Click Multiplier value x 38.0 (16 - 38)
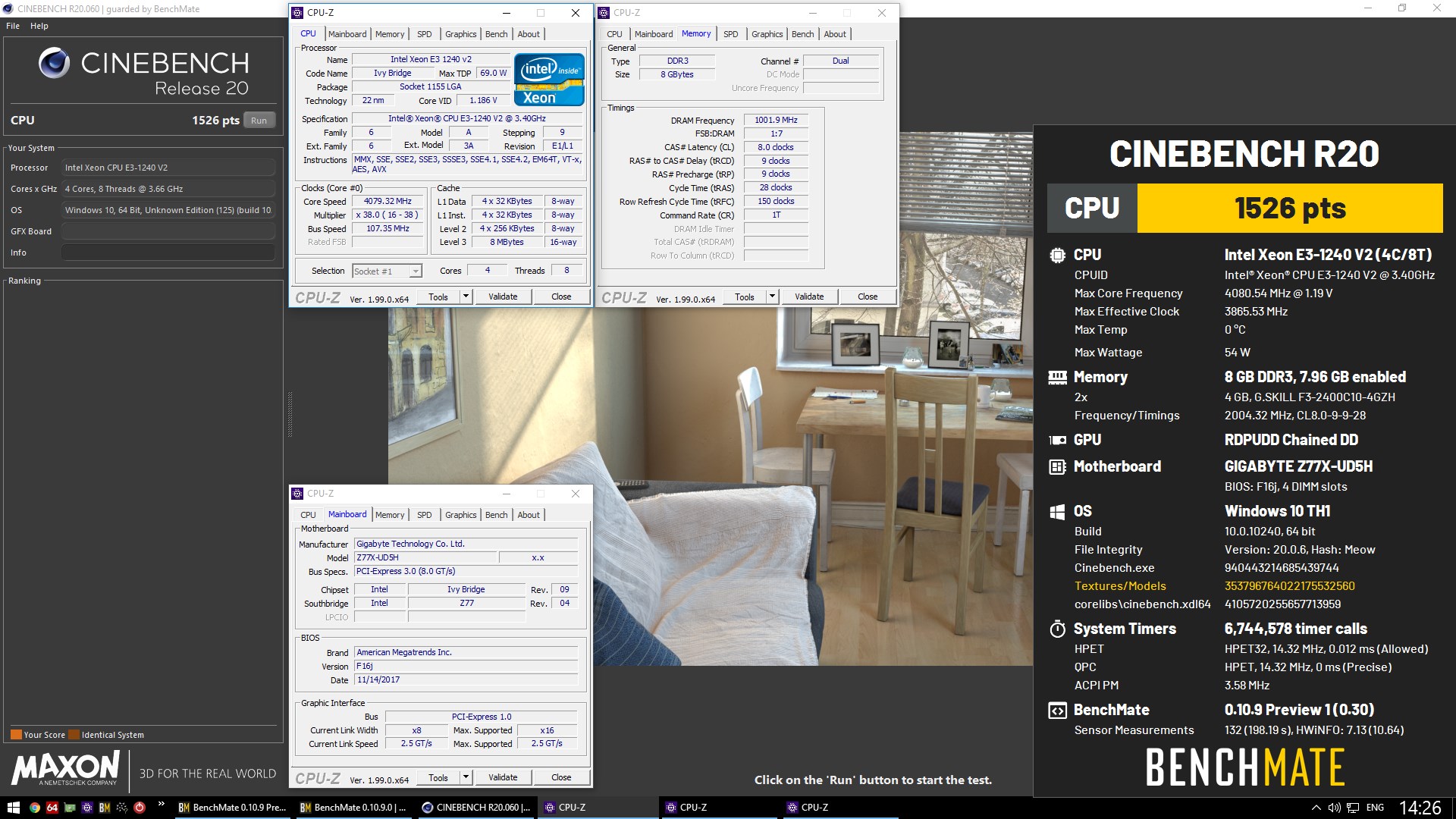 (388, 215)
